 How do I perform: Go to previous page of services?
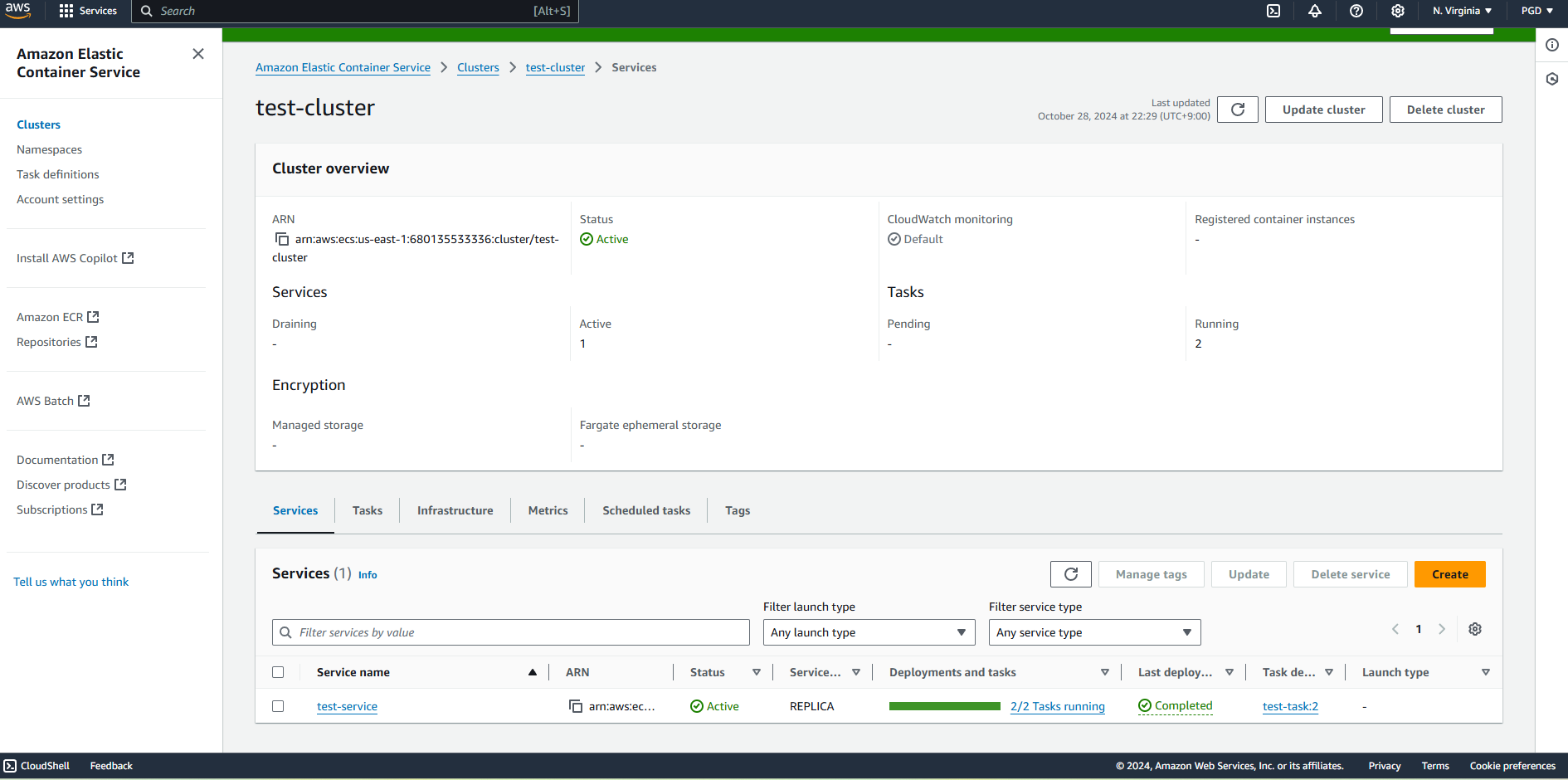coord(1395,629)
